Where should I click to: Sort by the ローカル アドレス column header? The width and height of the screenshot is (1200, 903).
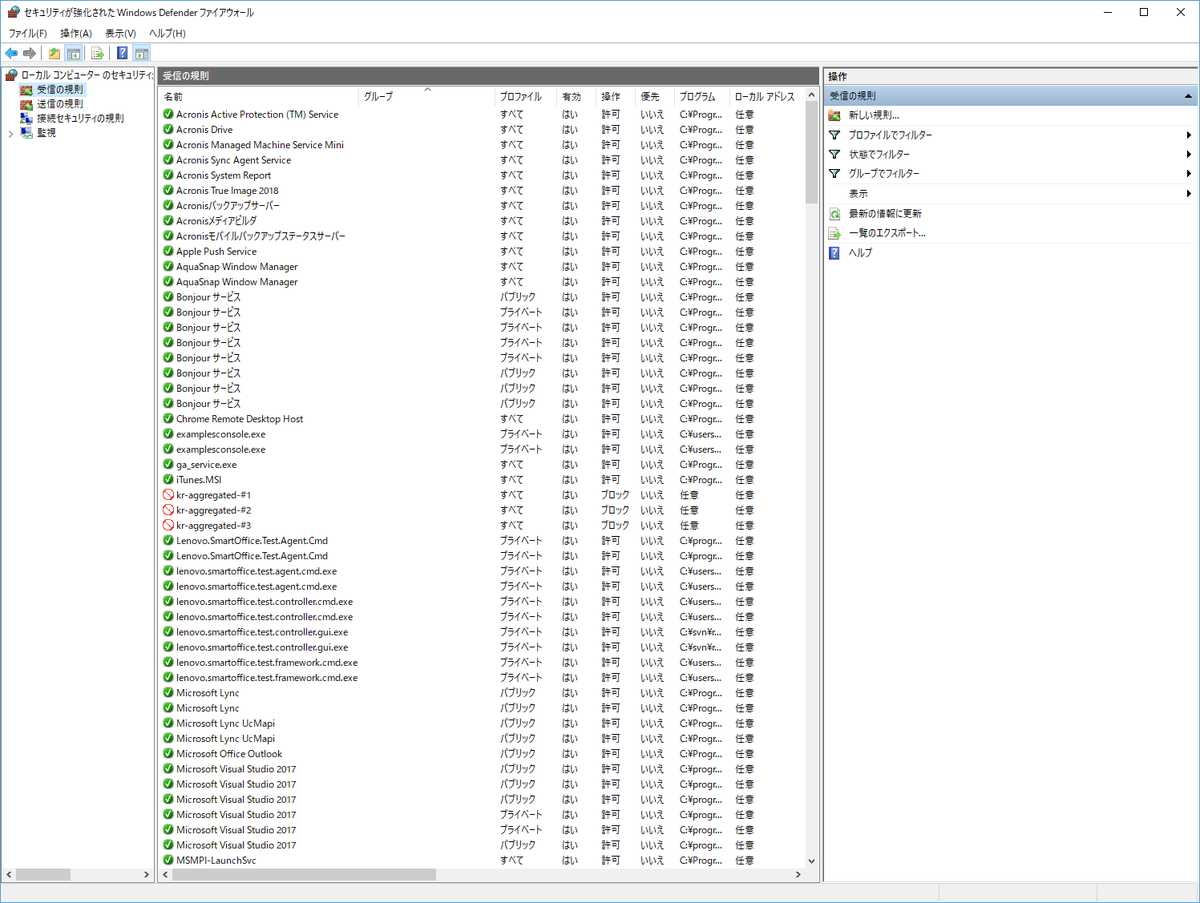tap(766, 97)
